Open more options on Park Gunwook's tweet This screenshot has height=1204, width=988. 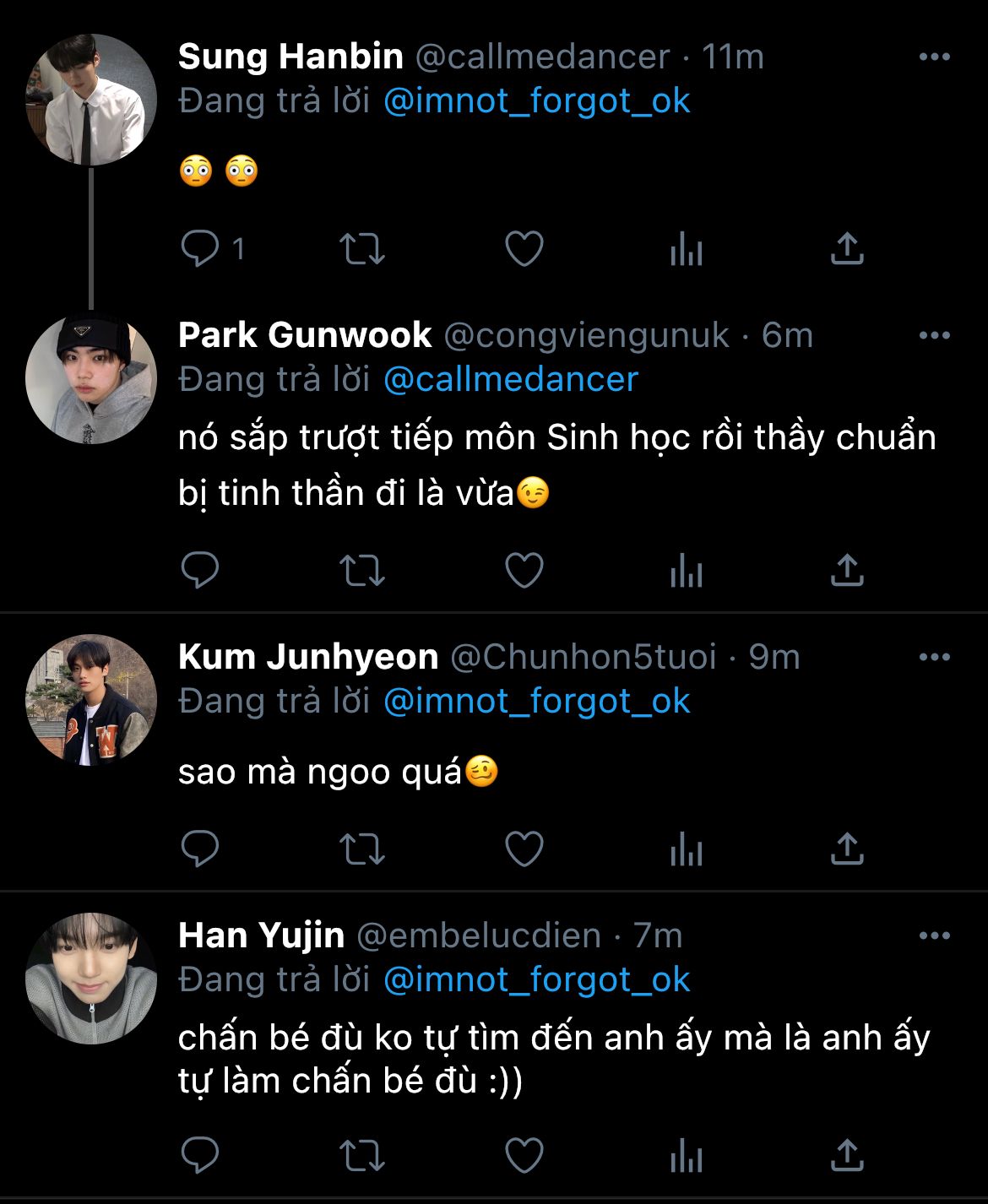(934, 336)
